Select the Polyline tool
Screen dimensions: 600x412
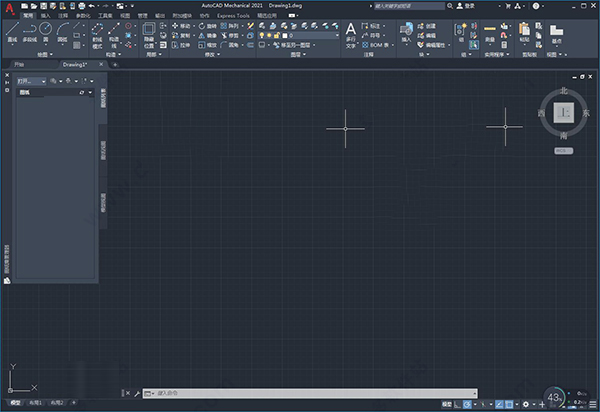click(x=29, y=32)
